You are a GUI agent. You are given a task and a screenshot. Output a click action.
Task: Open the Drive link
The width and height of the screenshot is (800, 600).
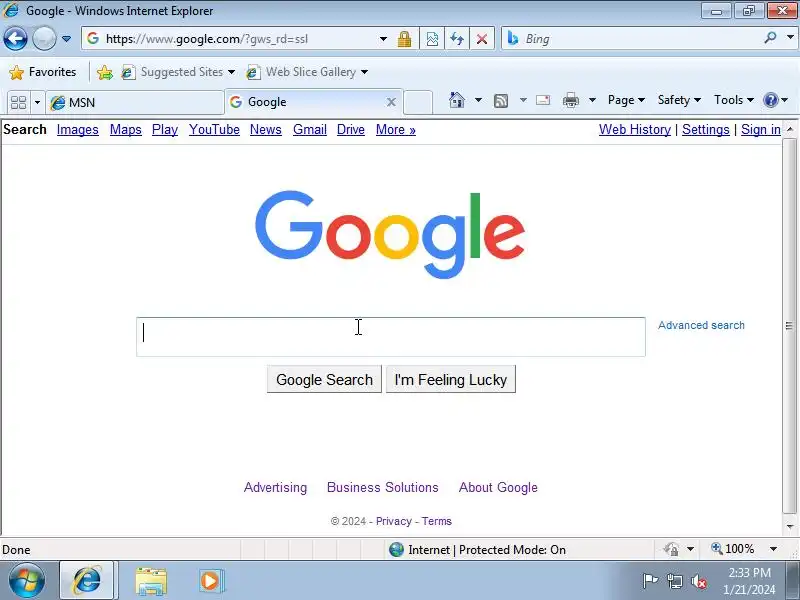point(351,130)
